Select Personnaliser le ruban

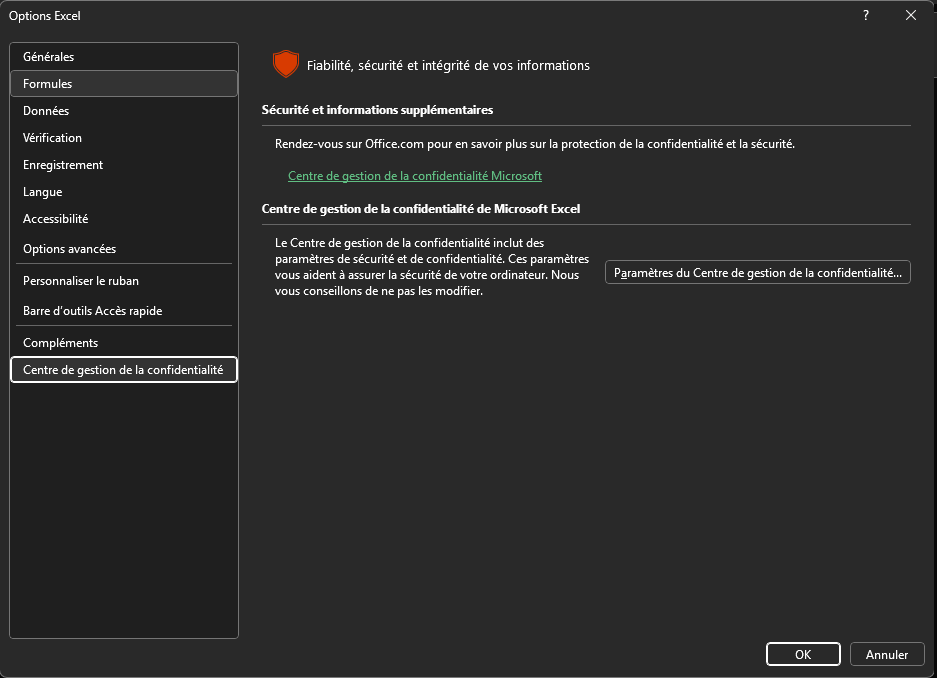[124, 281]
